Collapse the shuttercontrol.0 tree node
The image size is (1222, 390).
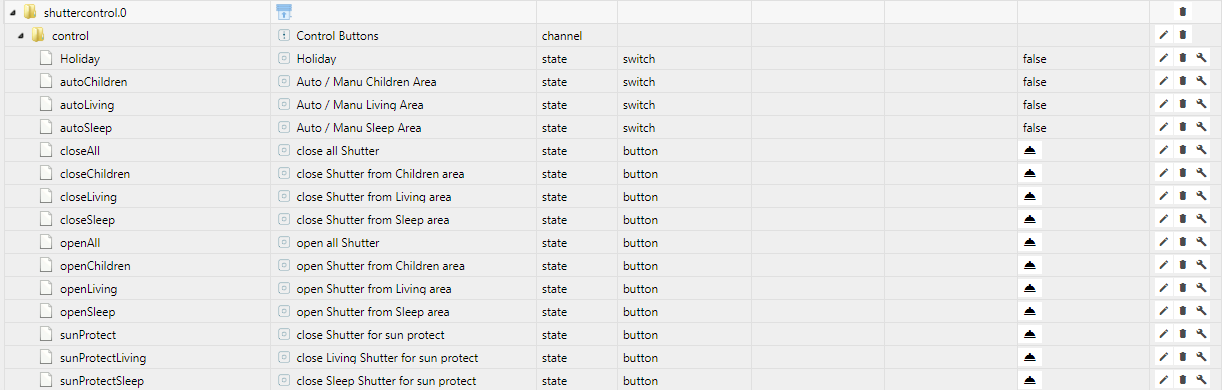pos(10,13)
